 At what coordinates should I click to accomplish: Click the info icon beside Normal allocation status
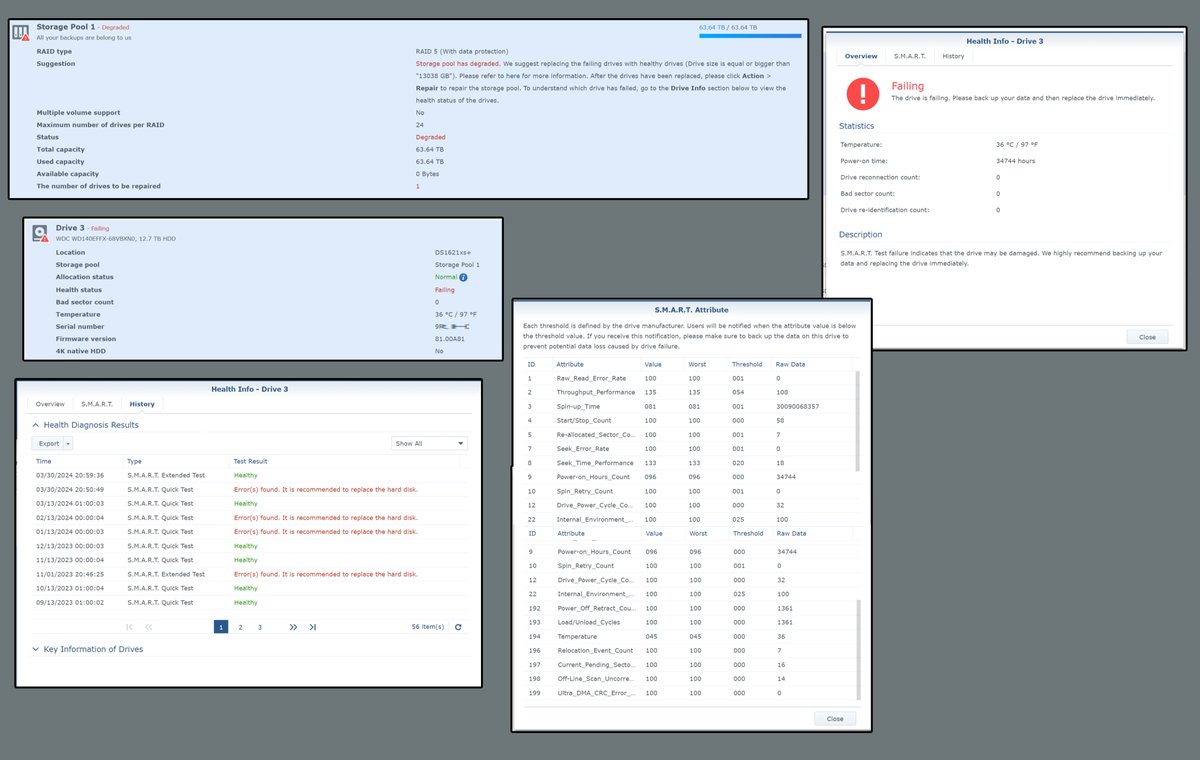click(x=463, y=277)
